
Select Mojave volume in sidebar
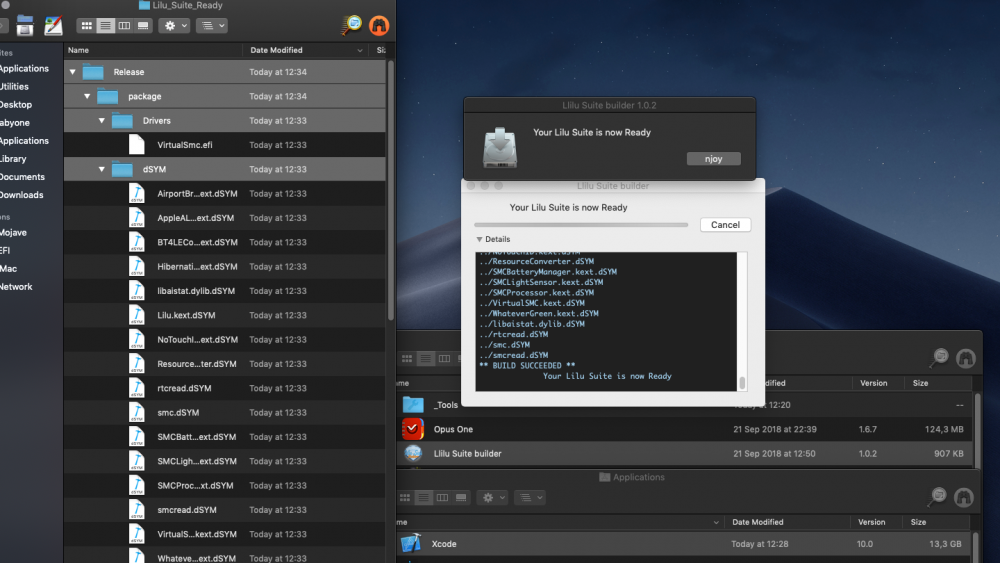13,233
